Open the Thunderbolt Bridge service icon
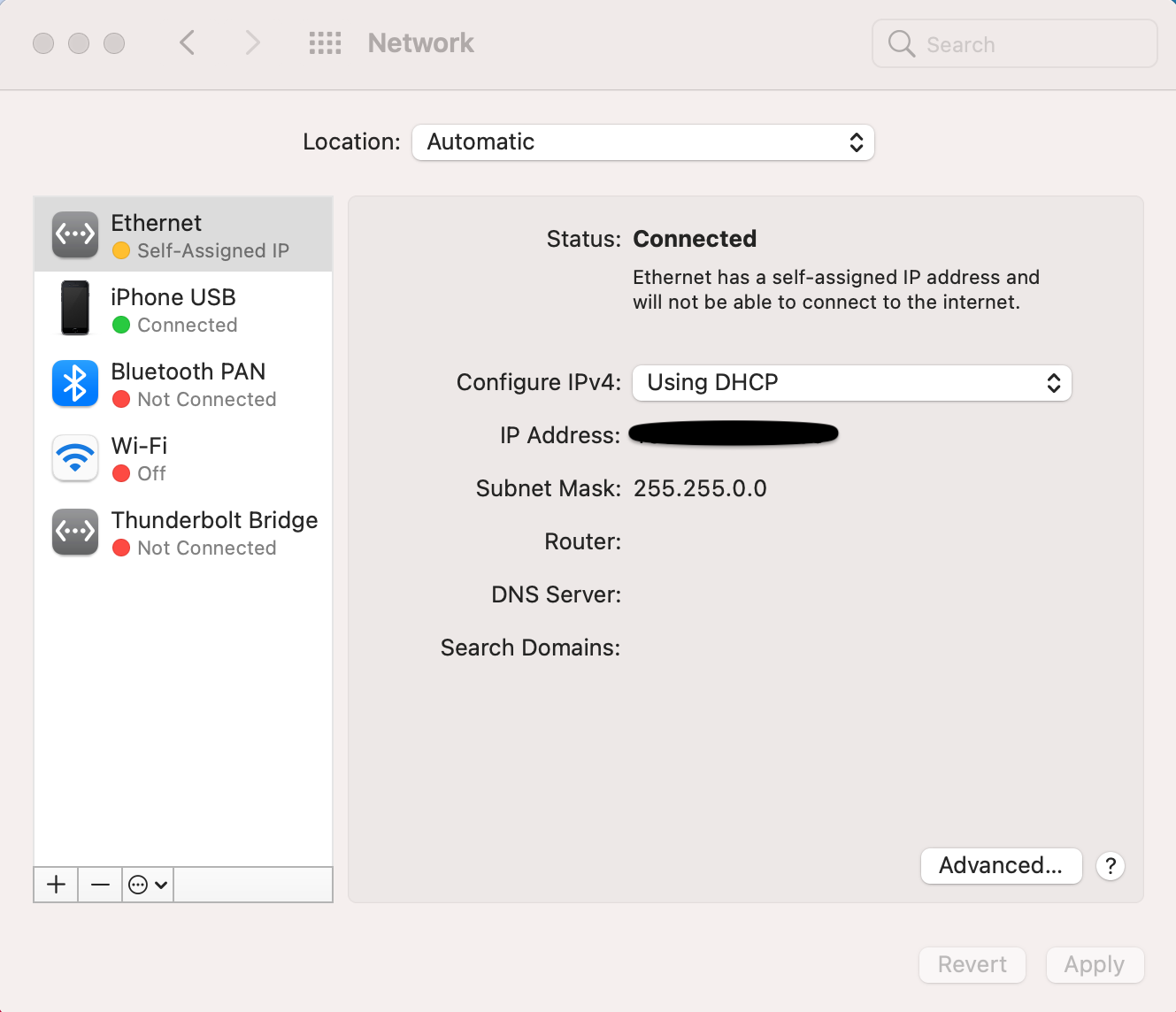This screenshot has height=1012, width=1176. coord(75,532)
